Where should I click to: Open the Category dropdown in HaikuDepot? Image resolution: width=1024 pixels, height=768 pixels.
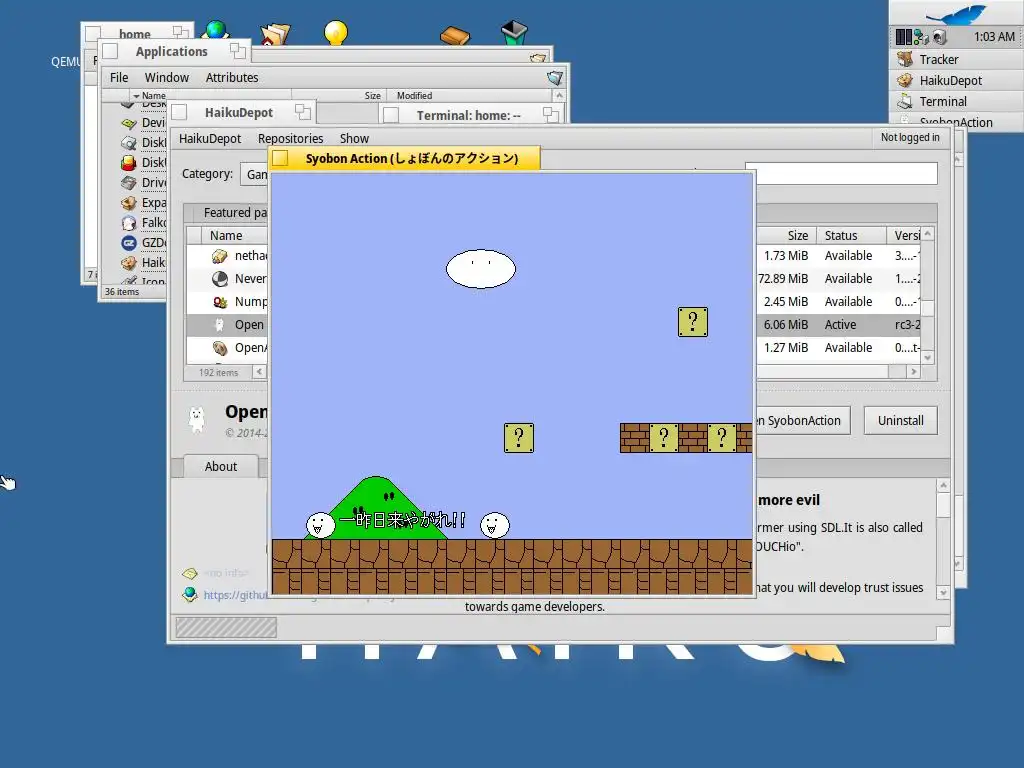(255, 174)
